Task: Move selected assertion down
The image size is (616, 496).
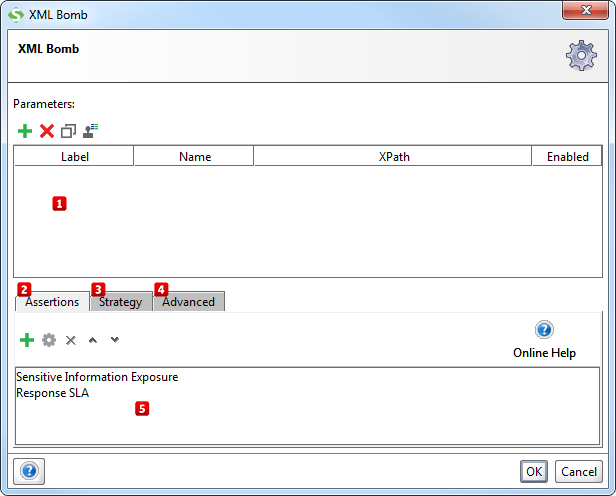Action: tap(115, 340)
